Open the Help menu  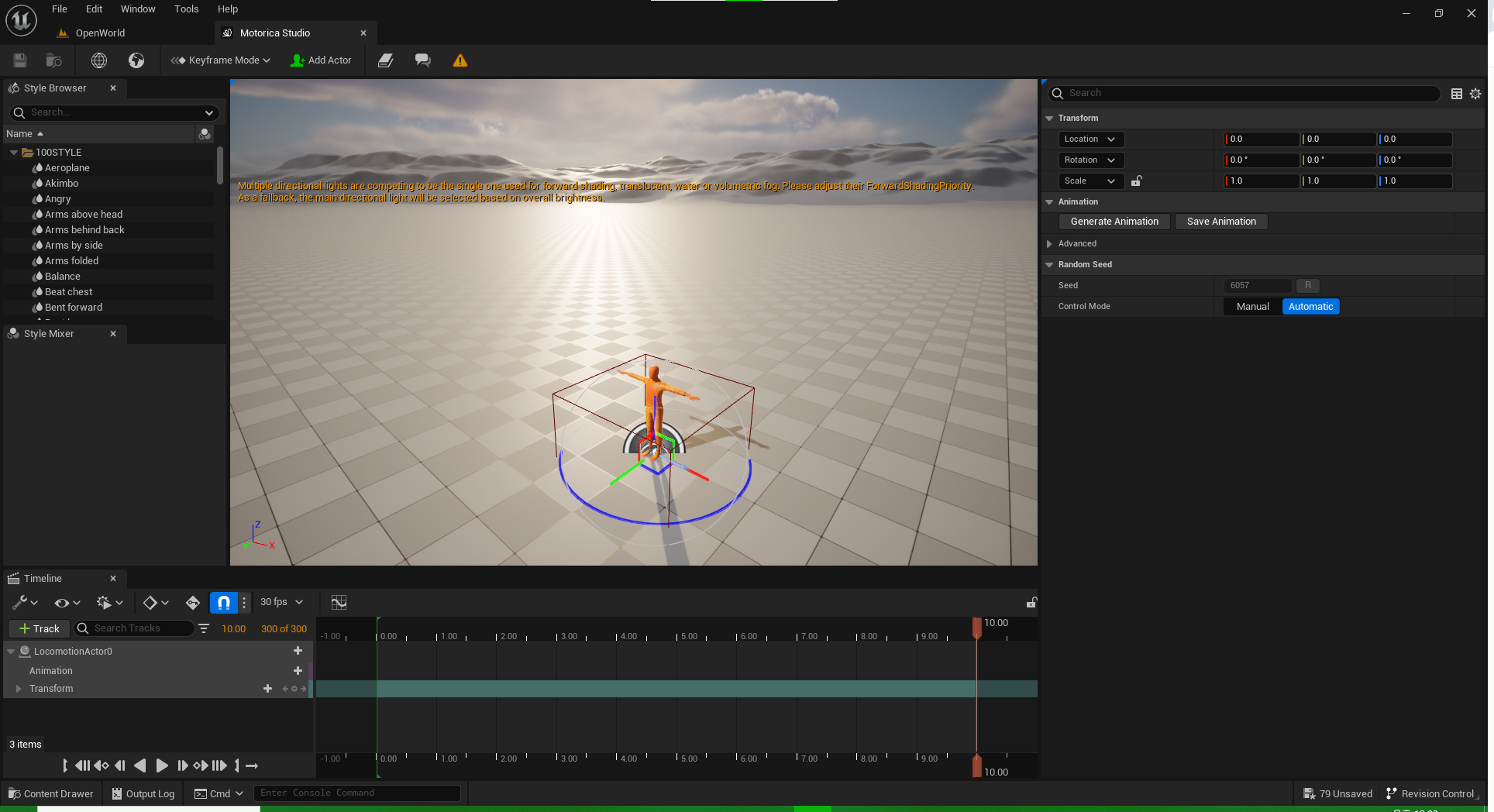[228, 9]
